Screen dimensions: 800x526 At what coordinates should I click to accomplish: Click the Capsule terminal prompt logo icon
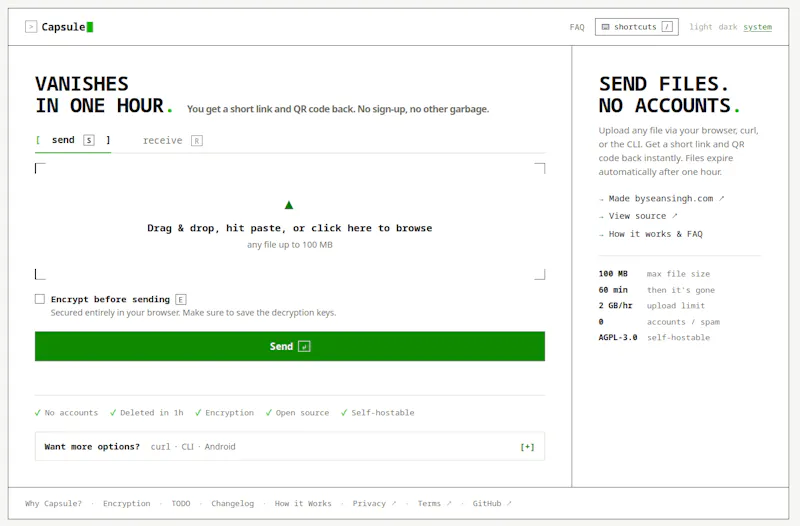tap(31, 27)
